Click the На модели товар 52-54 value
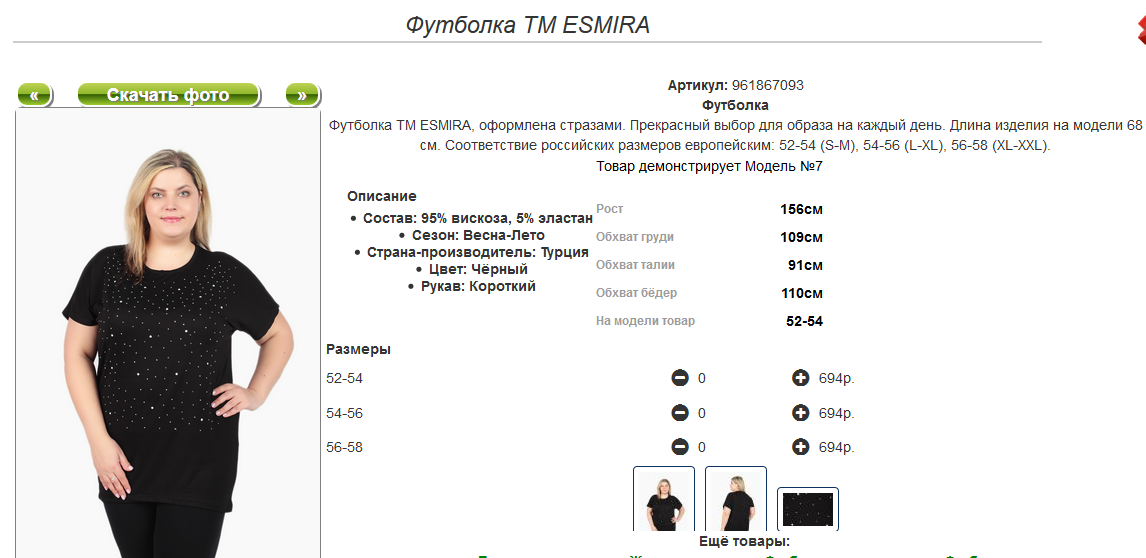1146x558 pixels. [805, 321]
